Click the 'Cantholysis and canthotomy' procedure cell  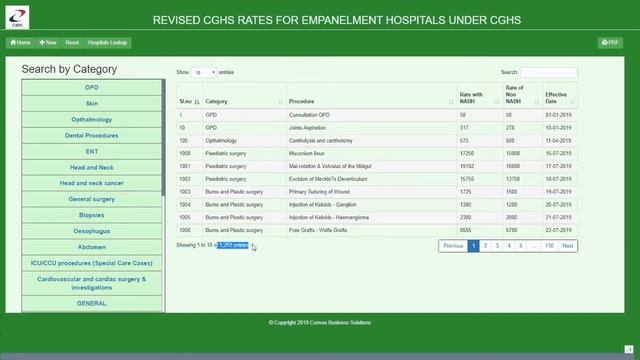click(x=371, y=140)
